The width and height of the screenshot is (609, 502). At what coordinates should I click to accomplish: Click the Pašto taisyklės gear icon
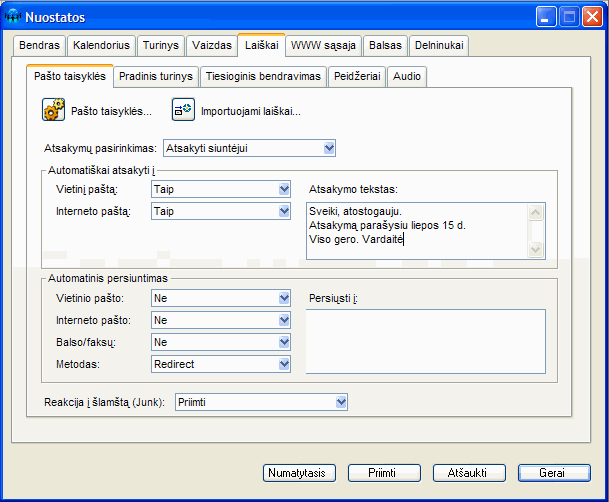coord(54,110)
